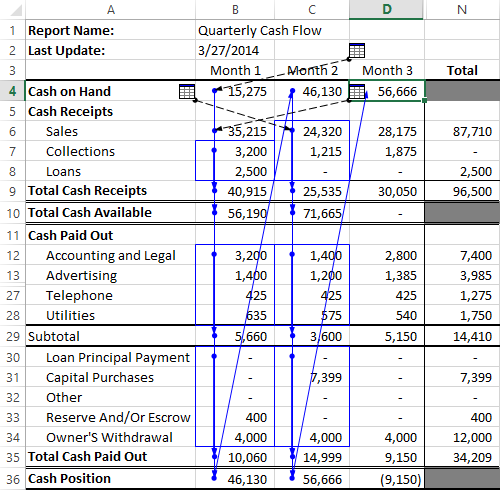Click the Capital Purchases value 7,399 in Month 2
Viewport: 500px width, 490px height.
(312, 377)
